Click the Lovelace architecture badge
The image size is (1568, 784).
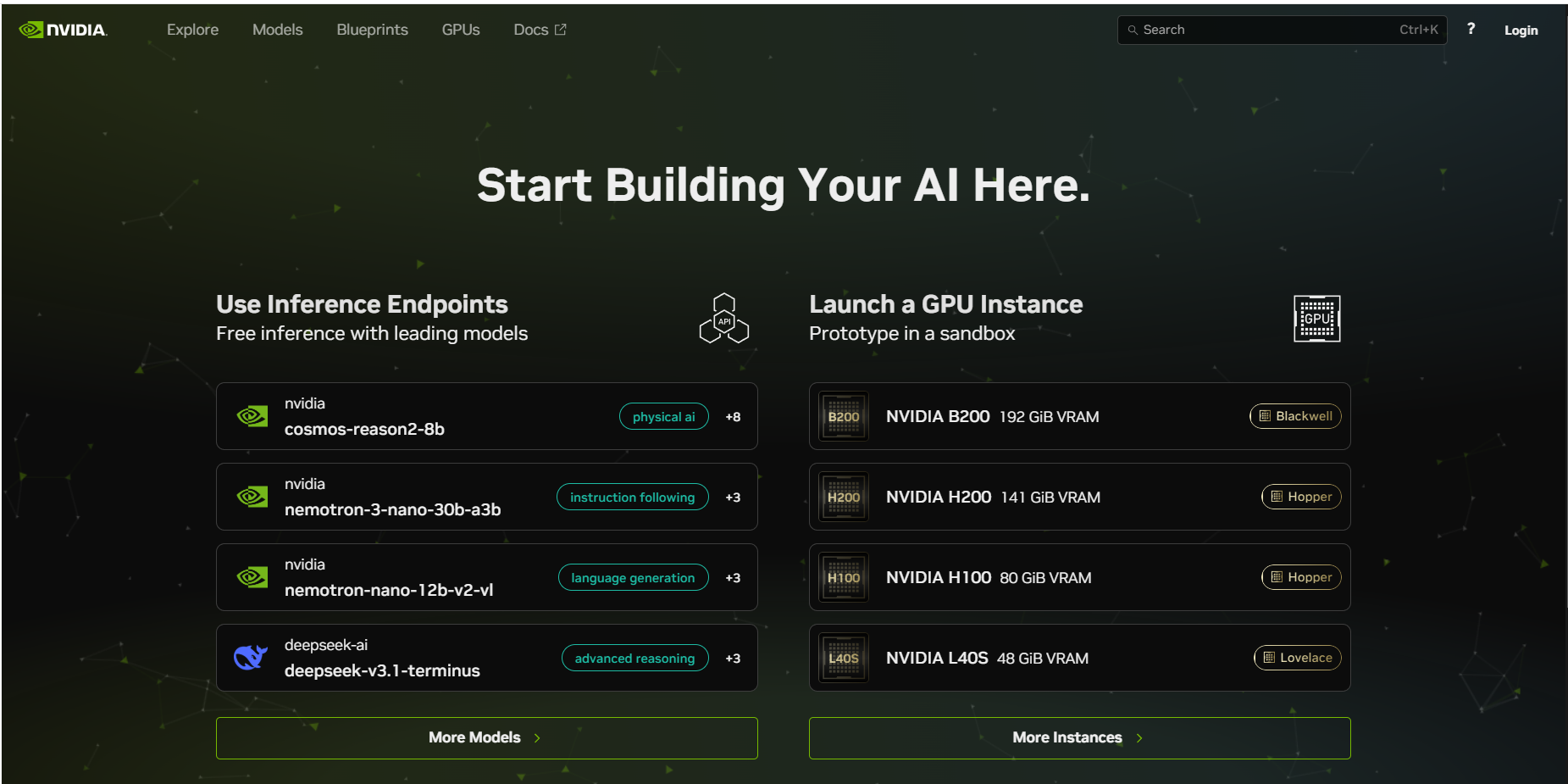1297,658
